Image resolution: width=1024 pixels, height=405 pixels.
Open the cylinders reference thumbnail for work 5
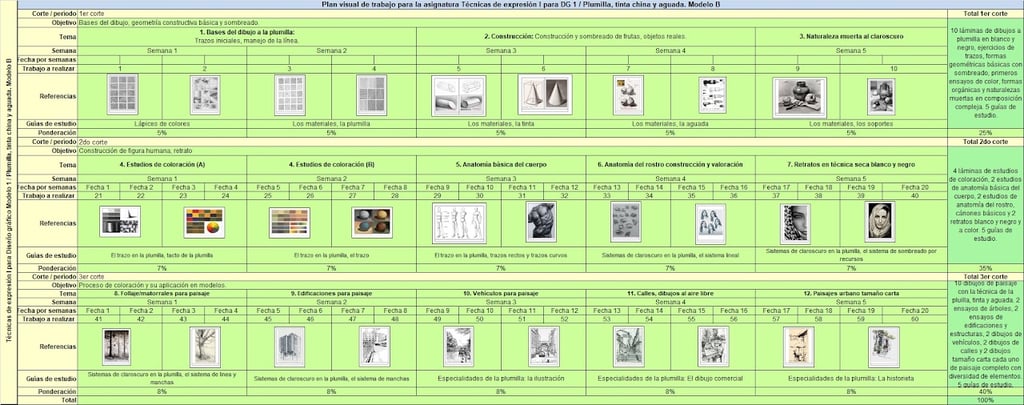[458, 95]
